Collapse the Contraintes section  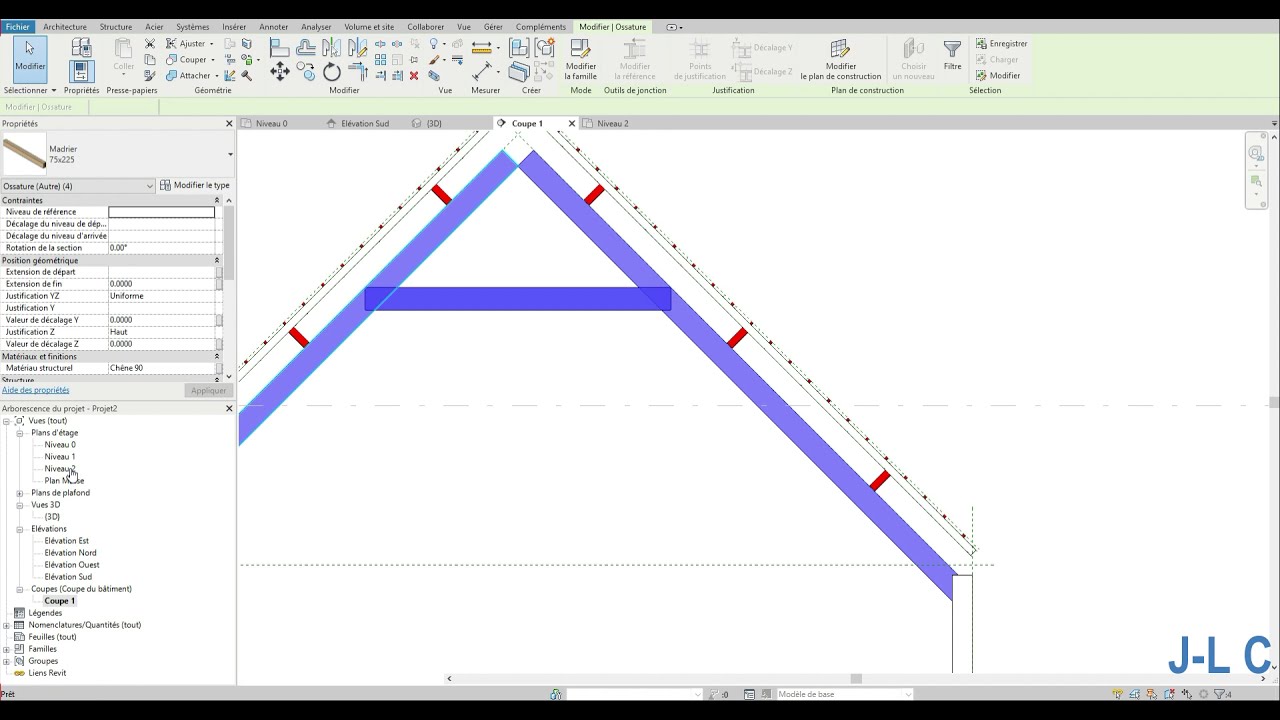[217, 200]
